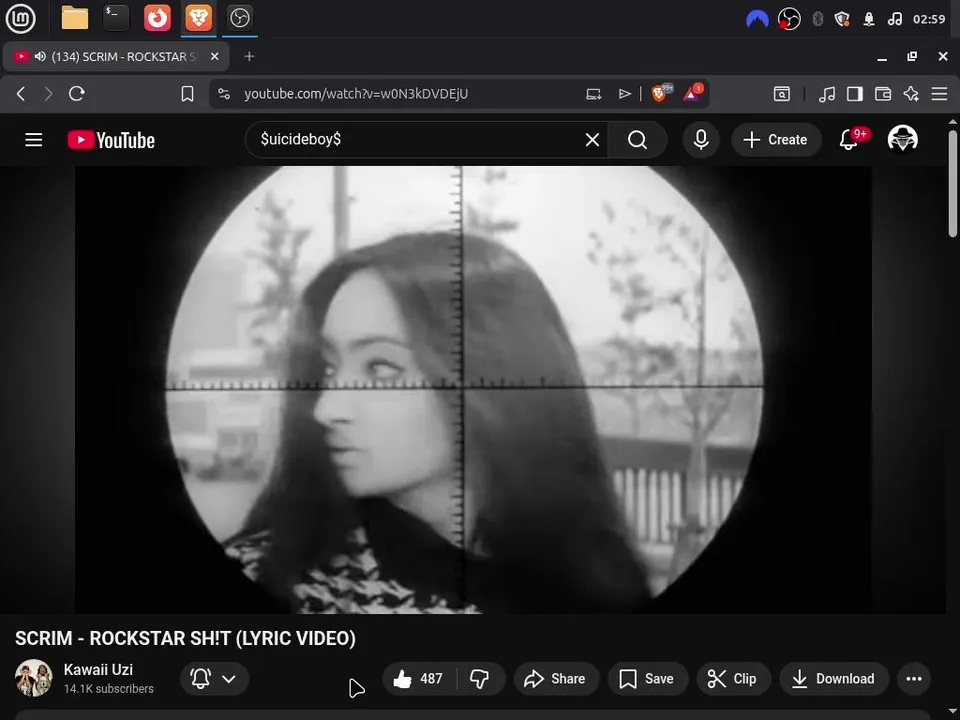Image resolution: width=960 pixels, height=720 pixels.
Task: Open the tab search toolbar icon
Action: (x=782, y=94)
